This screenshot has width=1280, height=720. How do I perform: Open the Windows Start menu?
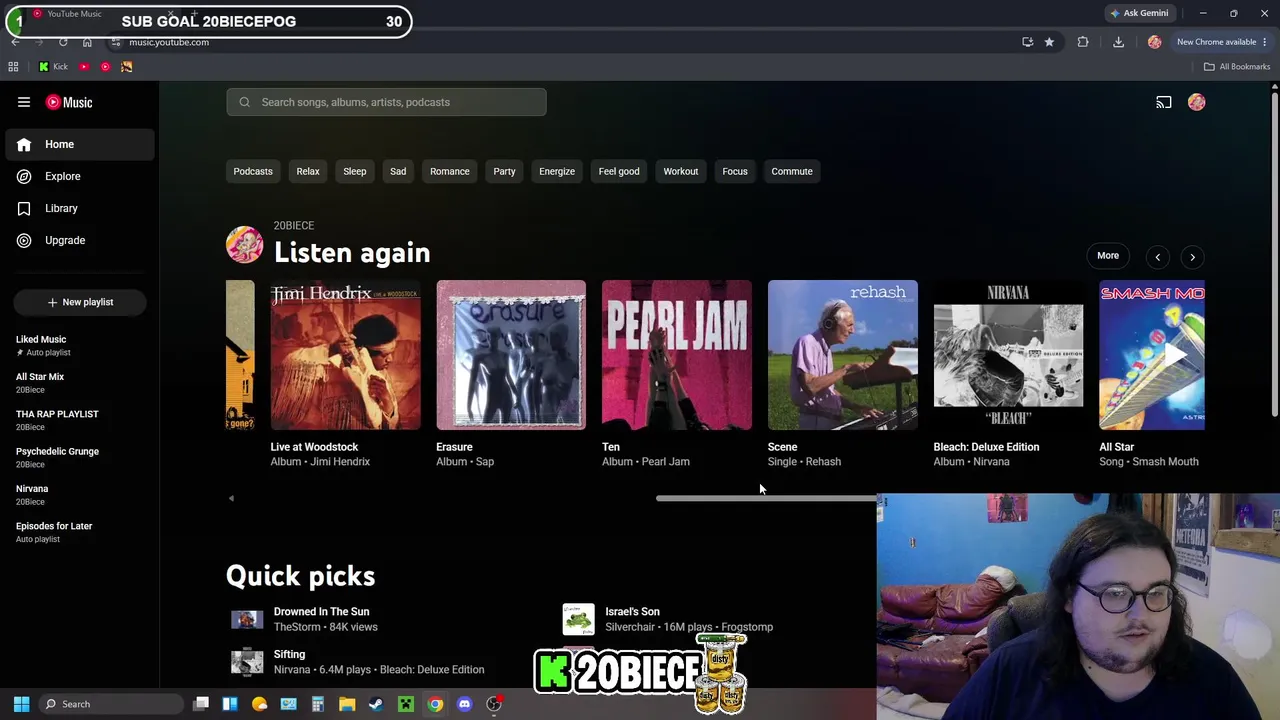[21, 704]
